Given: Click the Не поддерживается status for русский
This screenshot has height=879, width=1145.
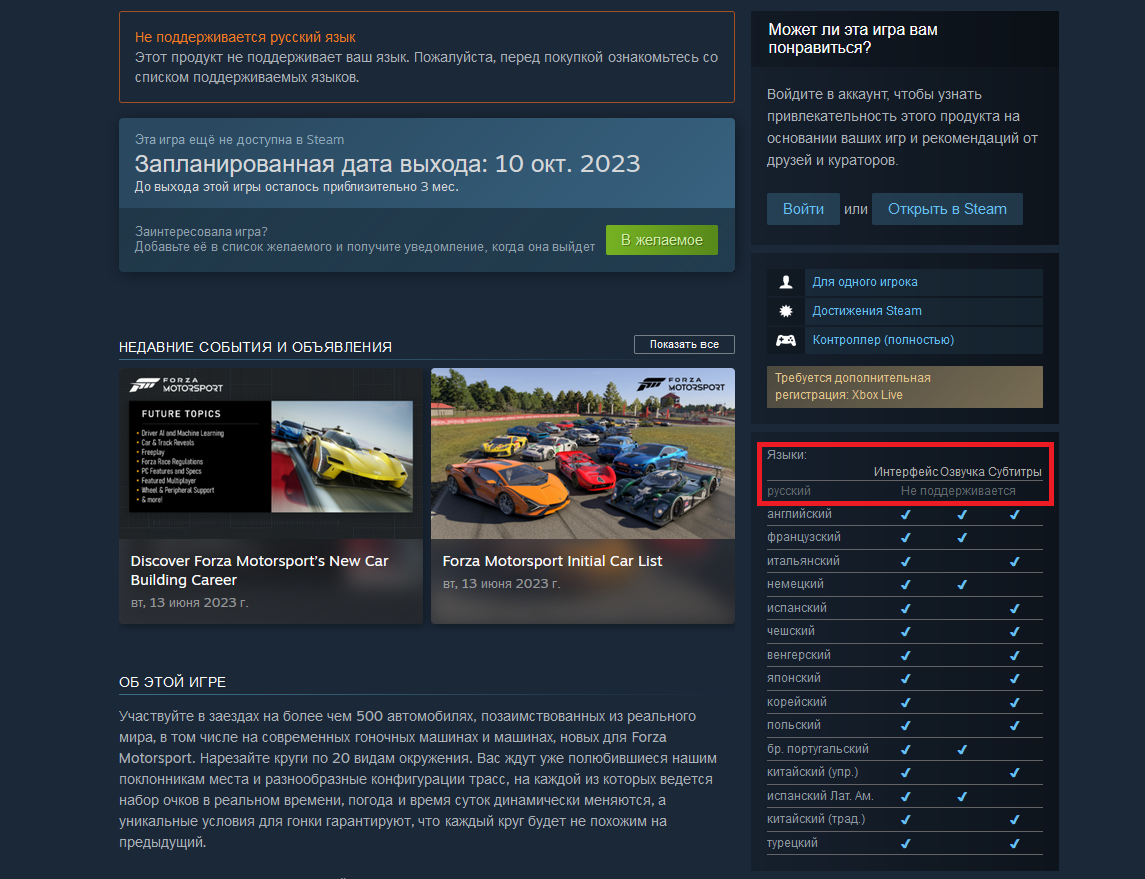Looking at the screenshot, I should click(958, 491).
